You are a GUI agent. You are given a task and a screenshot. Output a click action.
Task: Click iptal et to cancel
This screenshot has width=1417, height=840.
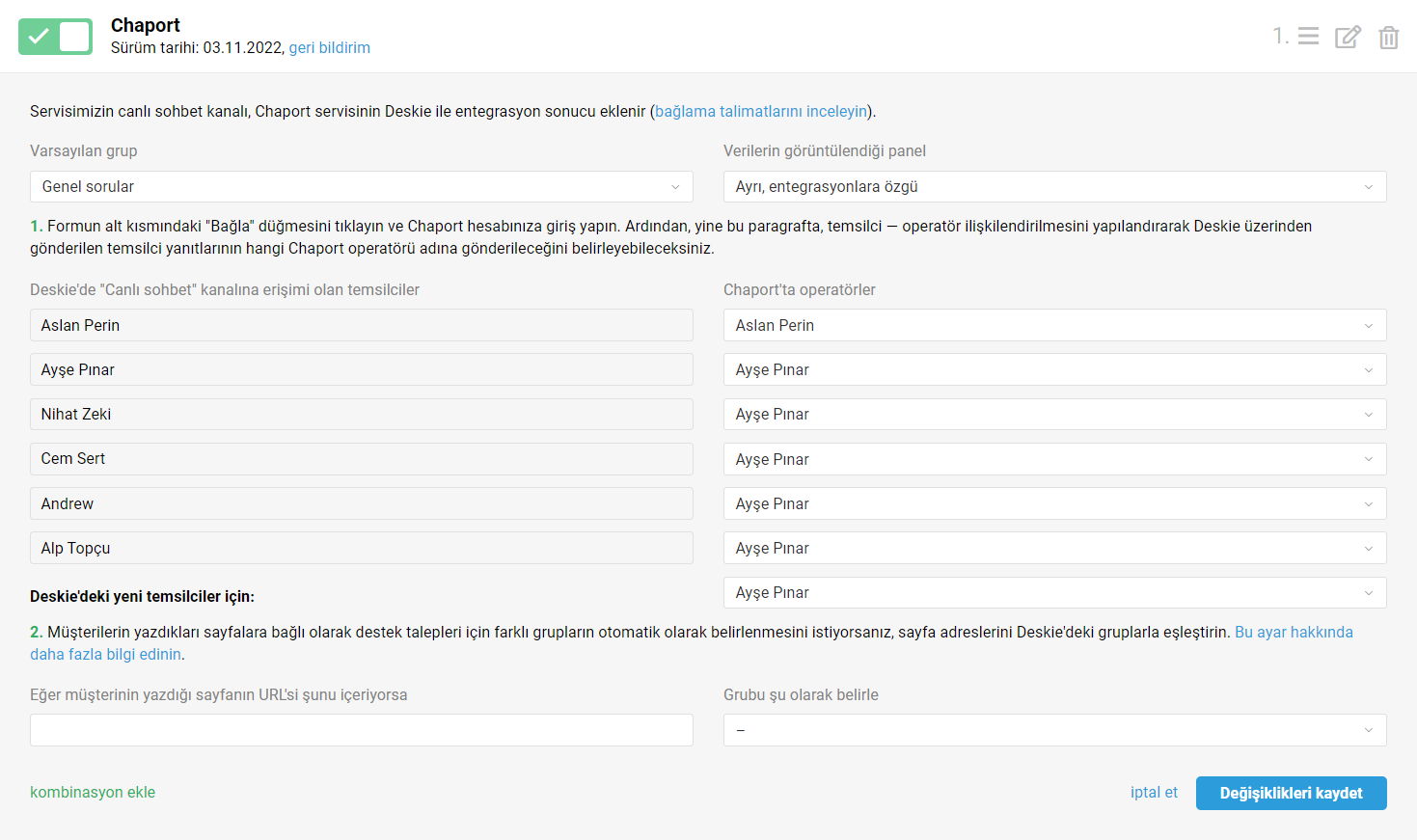(x=1154, y=792)
